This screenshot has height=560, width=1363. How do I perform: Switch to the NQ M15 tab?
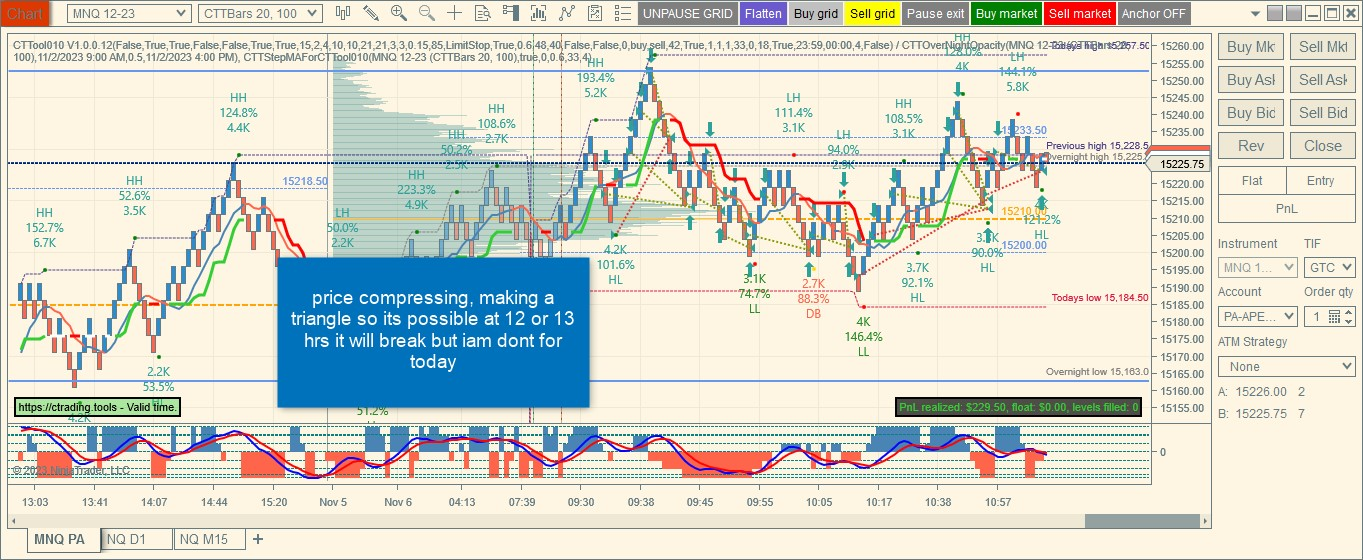[209, 540]
